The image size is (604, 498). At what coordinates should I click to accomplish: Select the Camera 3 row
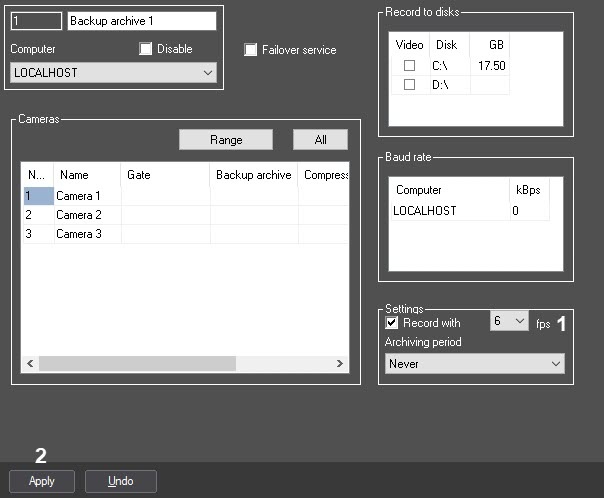point(186,234)
